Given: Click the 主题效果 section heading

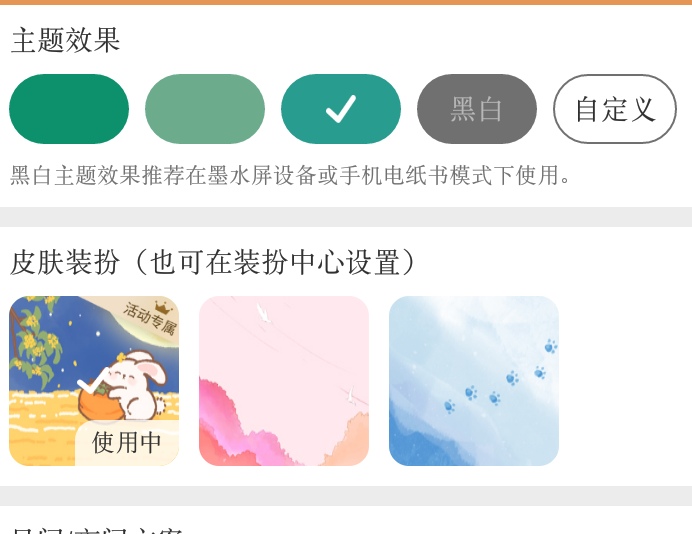Looking at the screenshot, I should coord(65,40).
